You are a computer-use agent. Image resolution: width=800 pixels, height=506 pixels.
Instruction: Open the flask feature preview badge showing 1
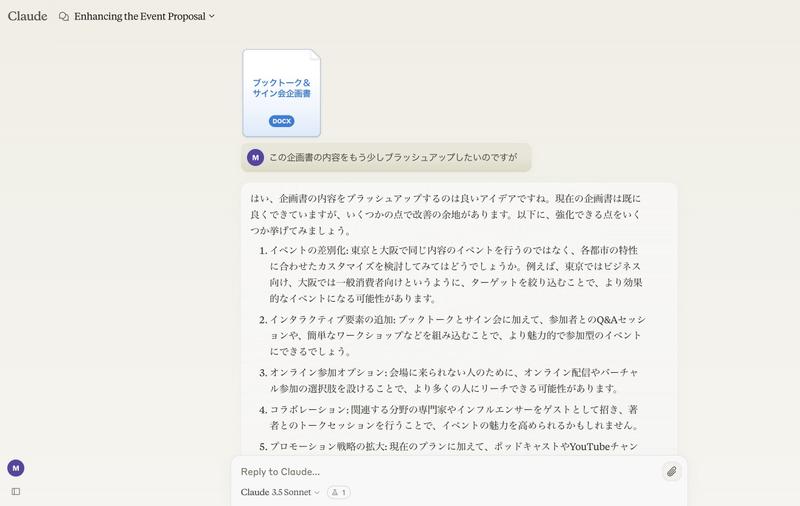click(339, 492)
